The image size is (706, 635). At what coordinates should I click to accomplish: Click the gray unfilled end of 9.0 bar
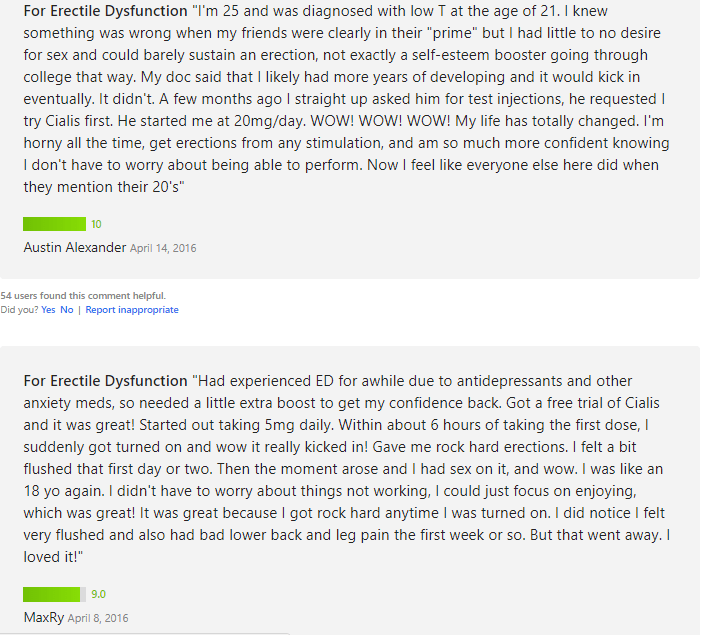(83, 594)
